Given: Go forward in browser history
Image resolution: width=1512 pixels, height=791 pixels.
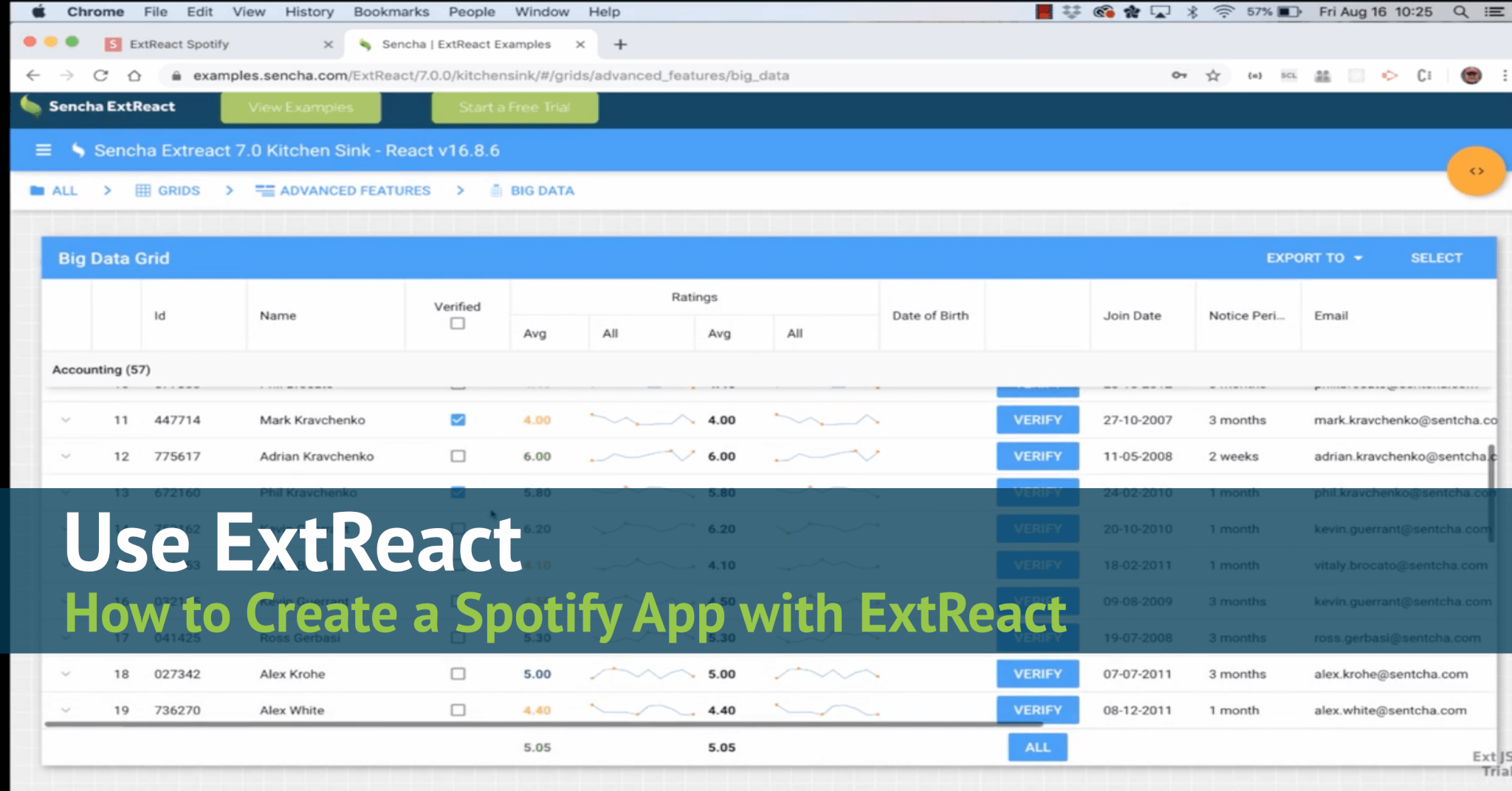Looking at the screenshot, I should click(x=66, y=75).
